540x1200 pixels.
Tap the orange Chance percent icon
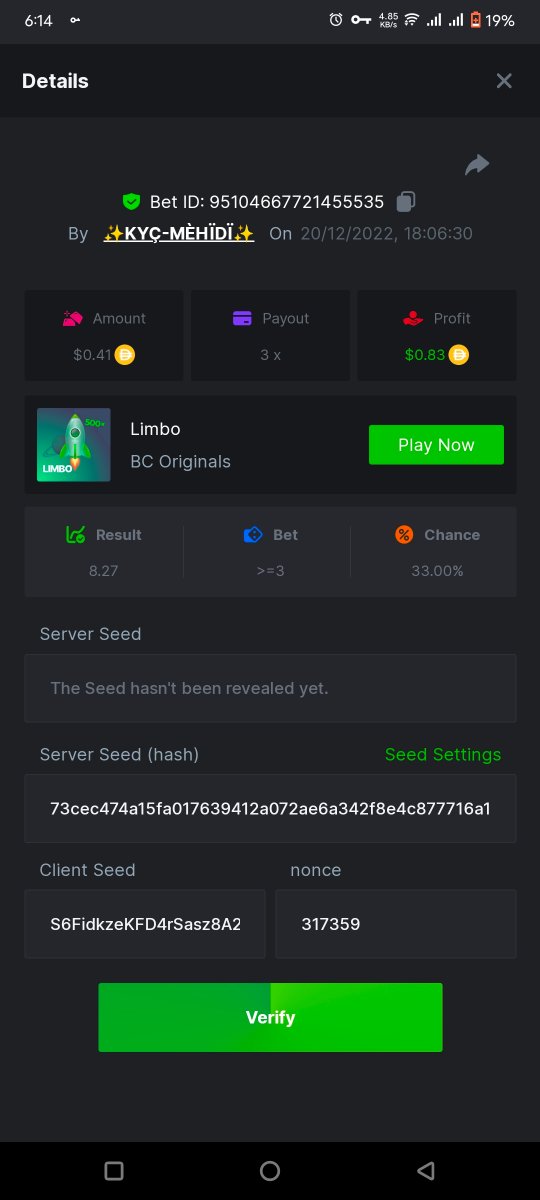tap(404, 535)
